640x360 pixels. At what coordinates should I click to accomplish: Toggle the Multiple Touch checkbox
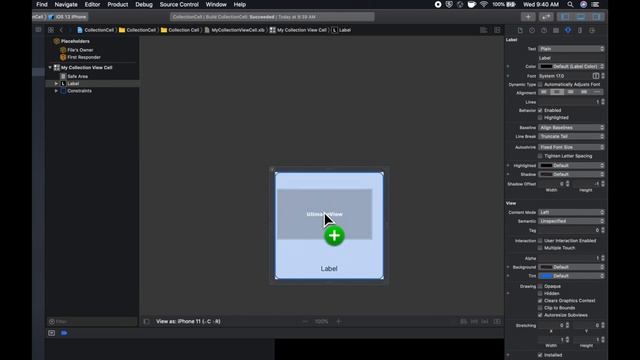pos(540,248)
